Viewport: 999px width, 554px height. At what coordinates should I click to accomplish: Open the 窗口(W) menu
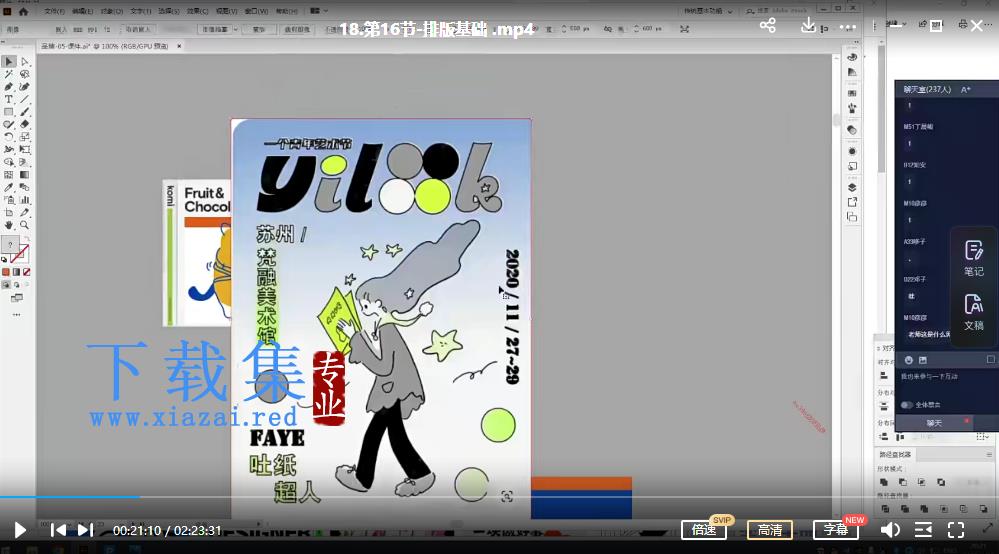click(x=257, y=11)
